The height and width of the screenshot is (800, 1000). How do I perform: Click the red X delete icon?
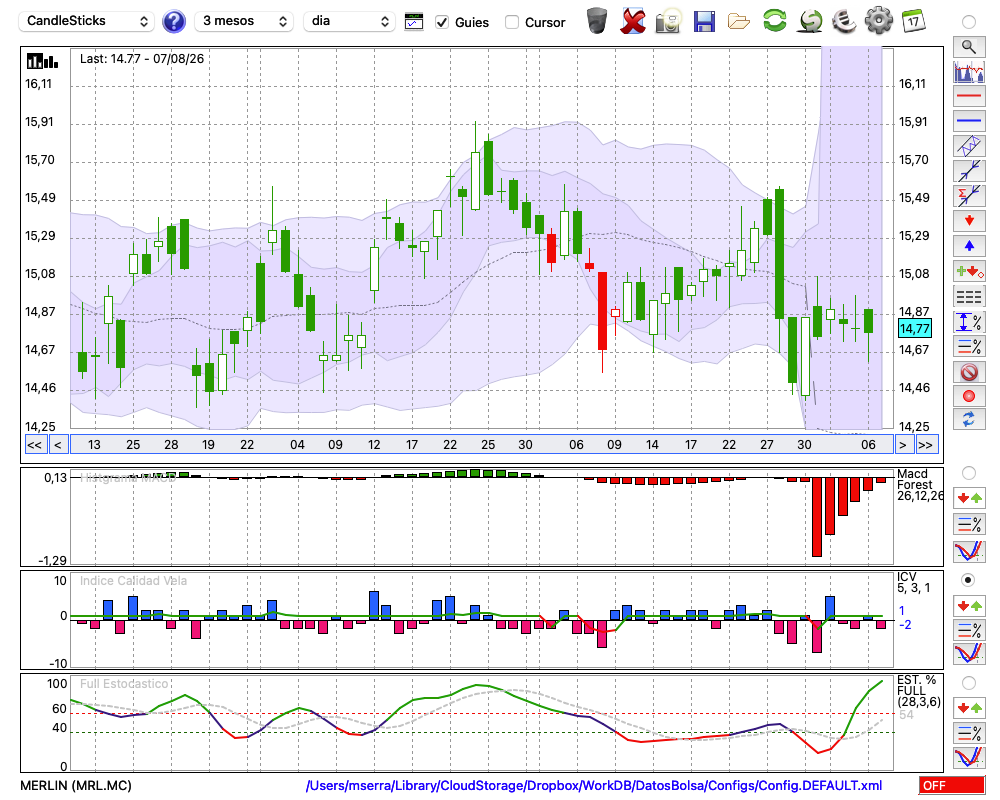(x=632, y=21)
